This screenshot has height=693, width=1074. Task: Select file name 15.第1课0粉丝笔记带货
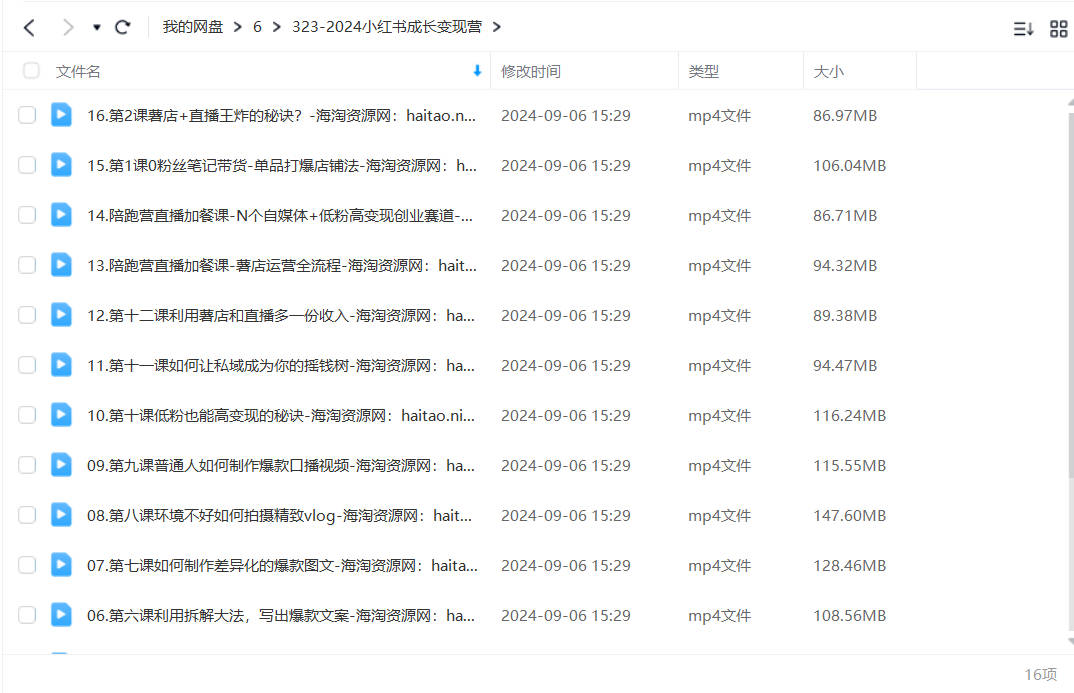(282, 166)
